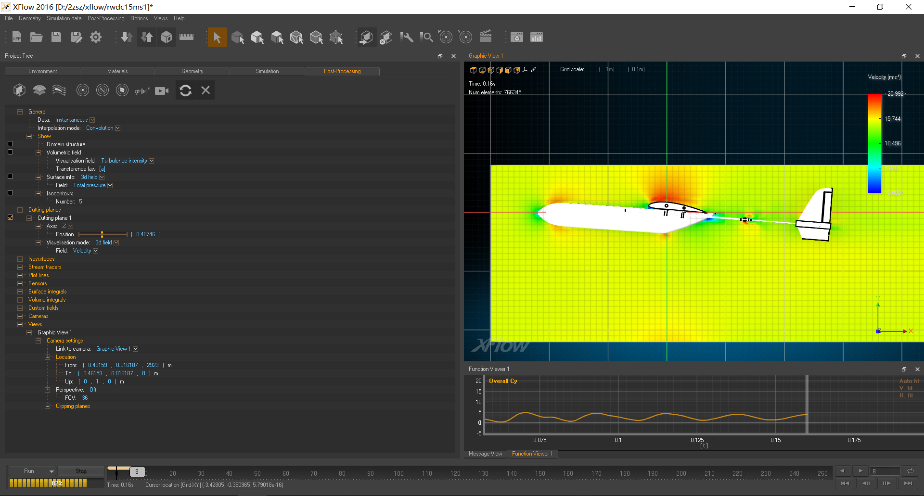Click the camera record icon in Post-Processing

point(161,90)
